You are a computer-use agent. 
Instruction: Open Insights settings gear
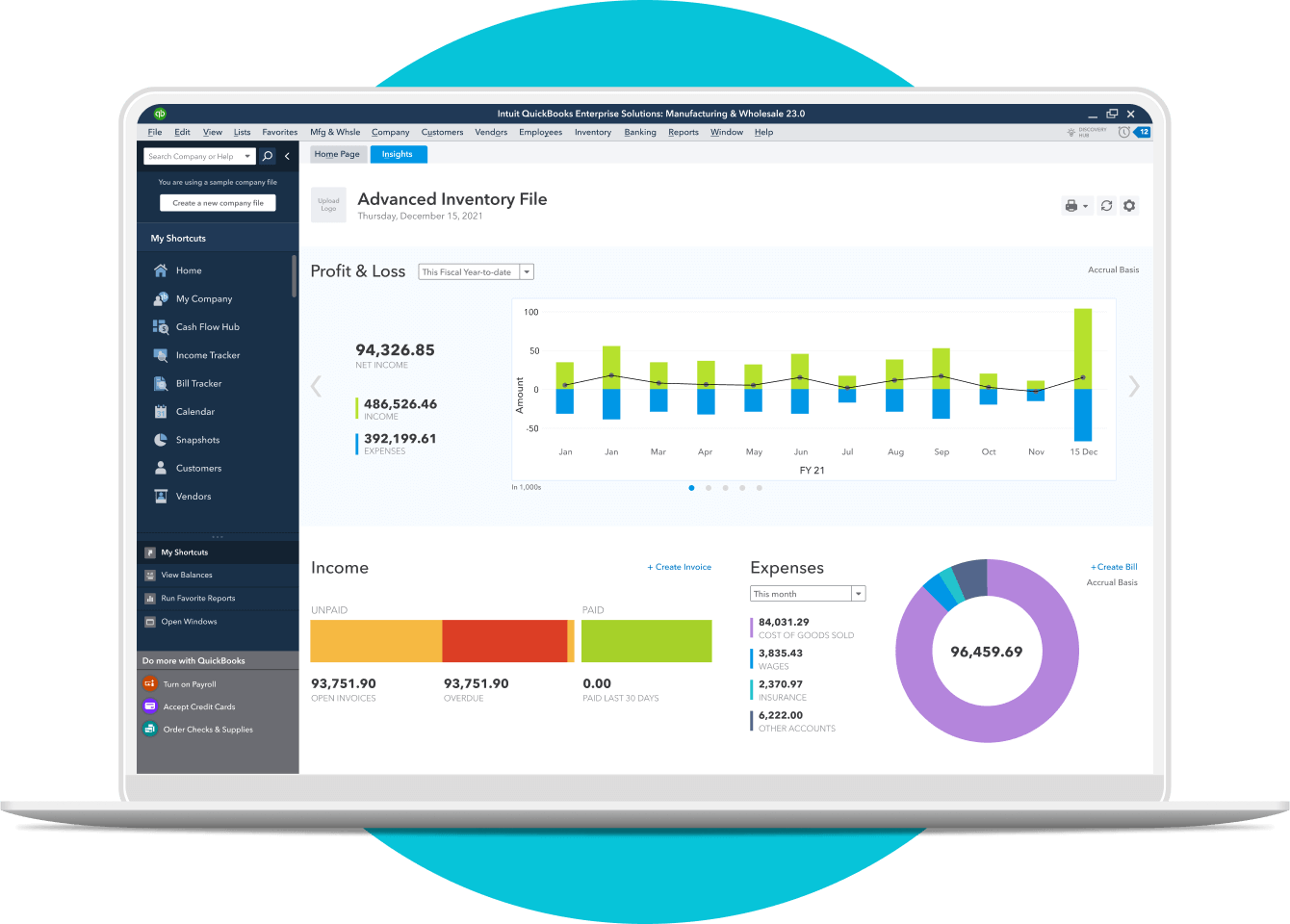(1129, 206)
